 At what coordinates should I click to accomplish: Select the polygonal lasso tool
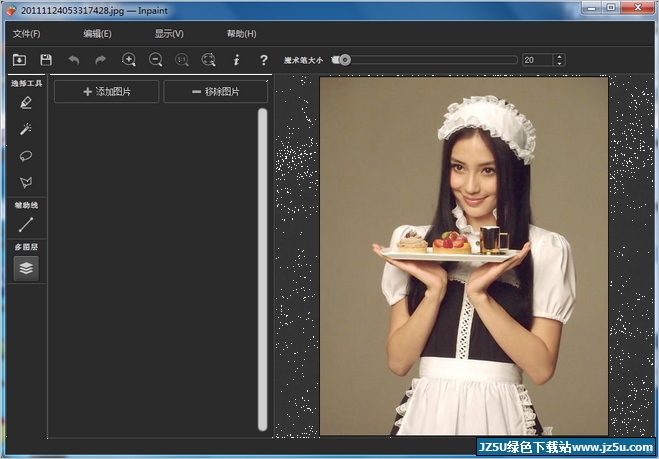tap(26, 182)
